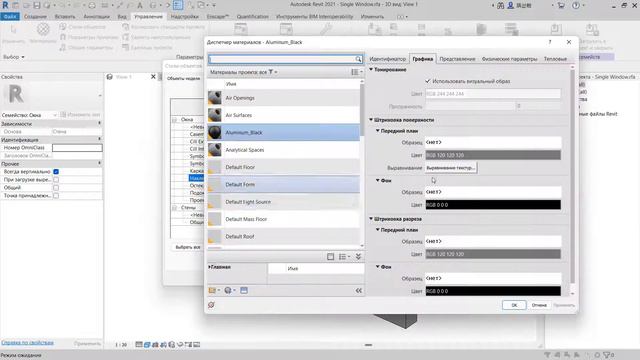This screenshot has height=360, width=640.
Task: Open the Help question mark in title bar
Action: tap(576, 5)
